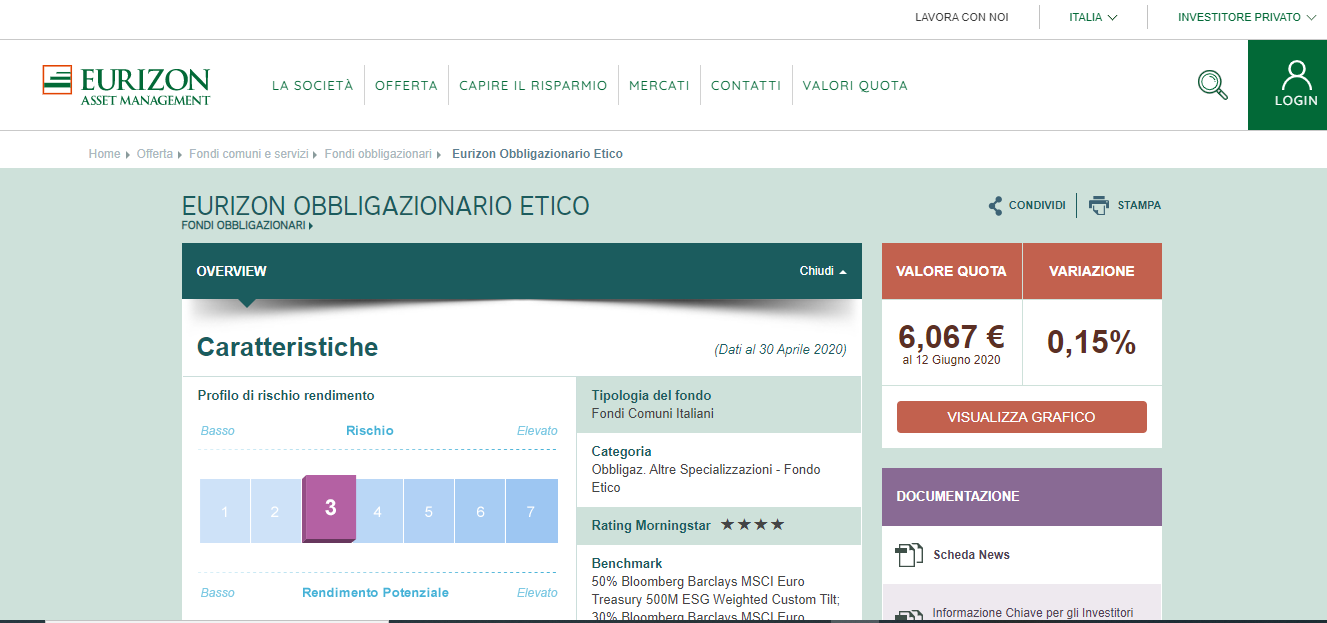Click the Morningstar rating stars
The height and width of the screenshot is (623, 1327).
click(752, 525)
